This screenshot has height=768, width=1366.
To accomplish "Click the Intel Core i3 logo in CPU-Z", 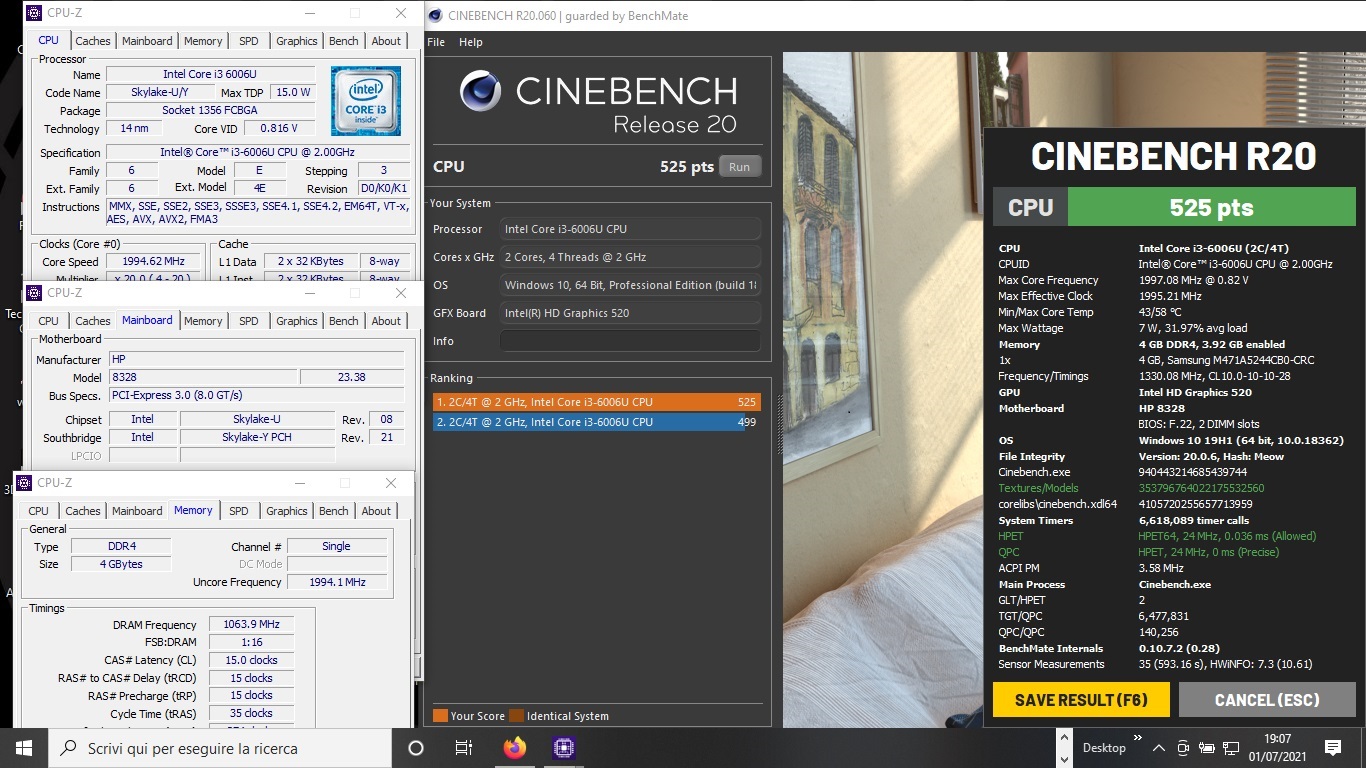I will (x=366, y=101).
